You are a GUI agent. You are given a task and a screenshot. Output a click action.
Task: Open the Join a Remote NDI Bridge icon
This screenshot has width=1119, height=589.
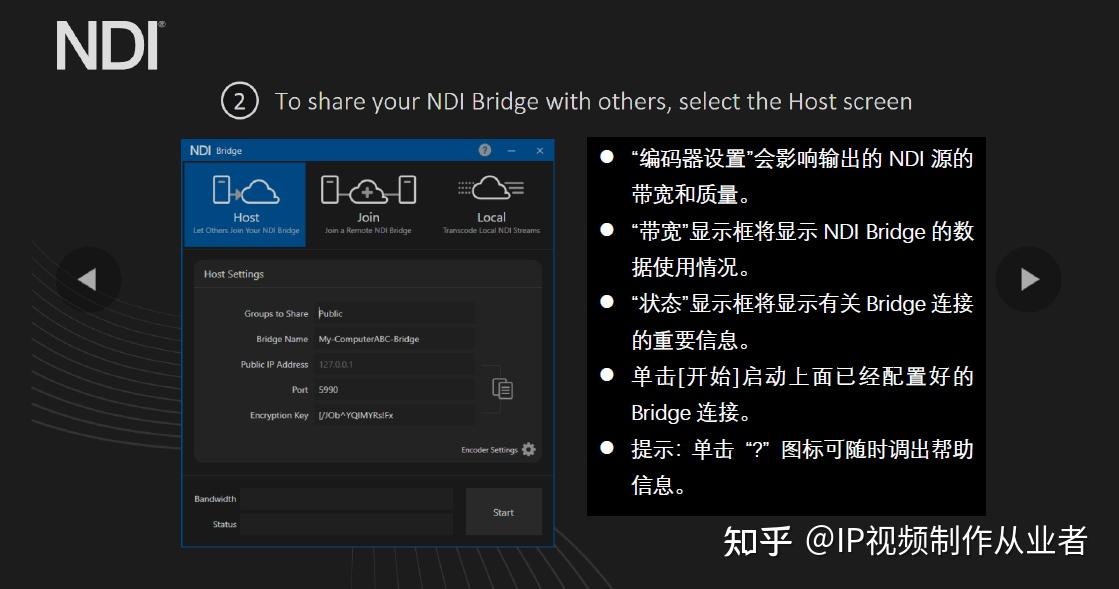367,188
